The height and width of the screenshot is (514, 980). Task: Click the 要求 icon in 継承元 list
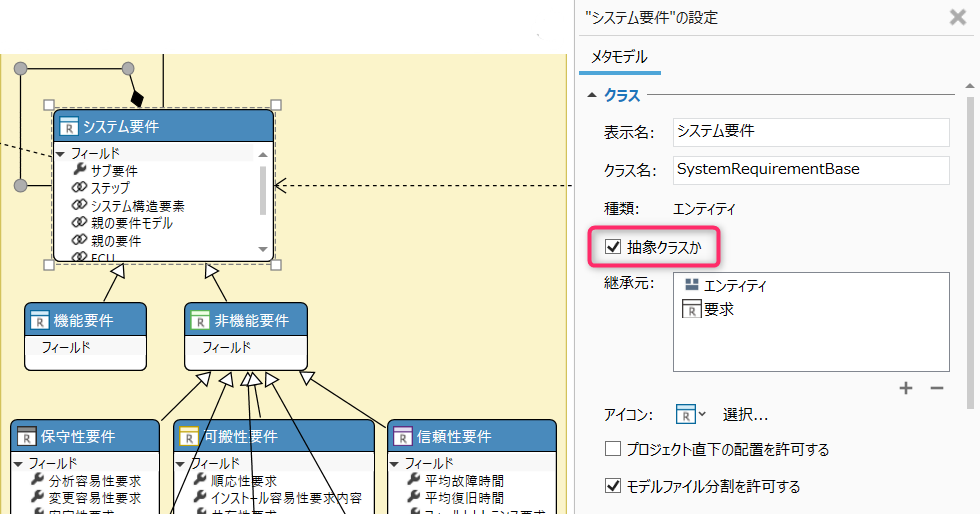[691, 309]
